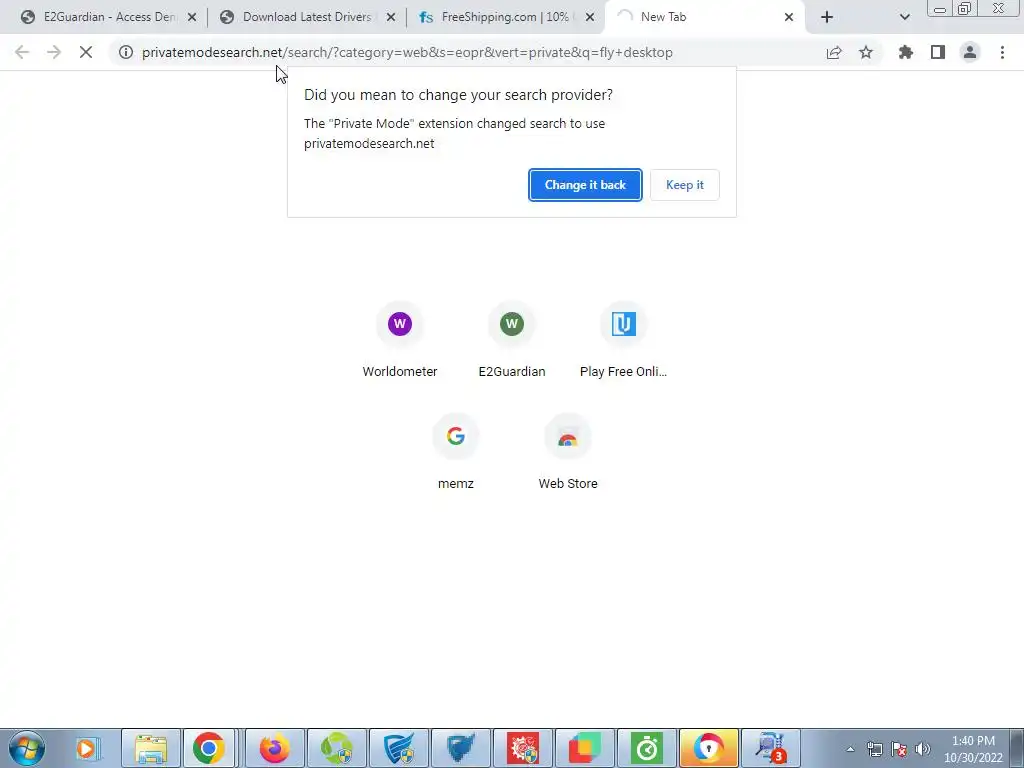
Task: Choose Keep it in the dialog
Action: tap(684, 185)
